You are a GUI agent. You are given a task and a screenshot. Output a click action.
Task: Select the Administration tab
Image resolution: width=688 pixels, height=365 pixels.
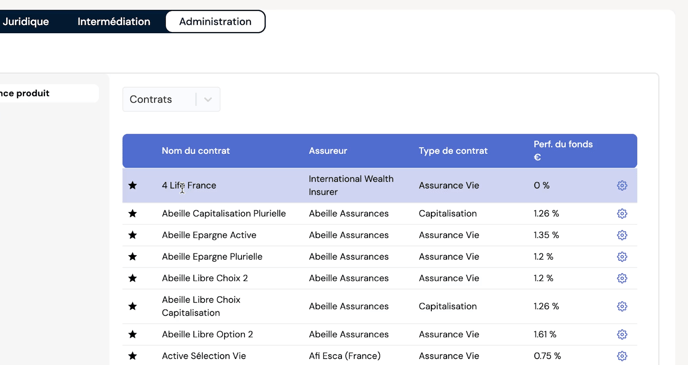[215, 21]
